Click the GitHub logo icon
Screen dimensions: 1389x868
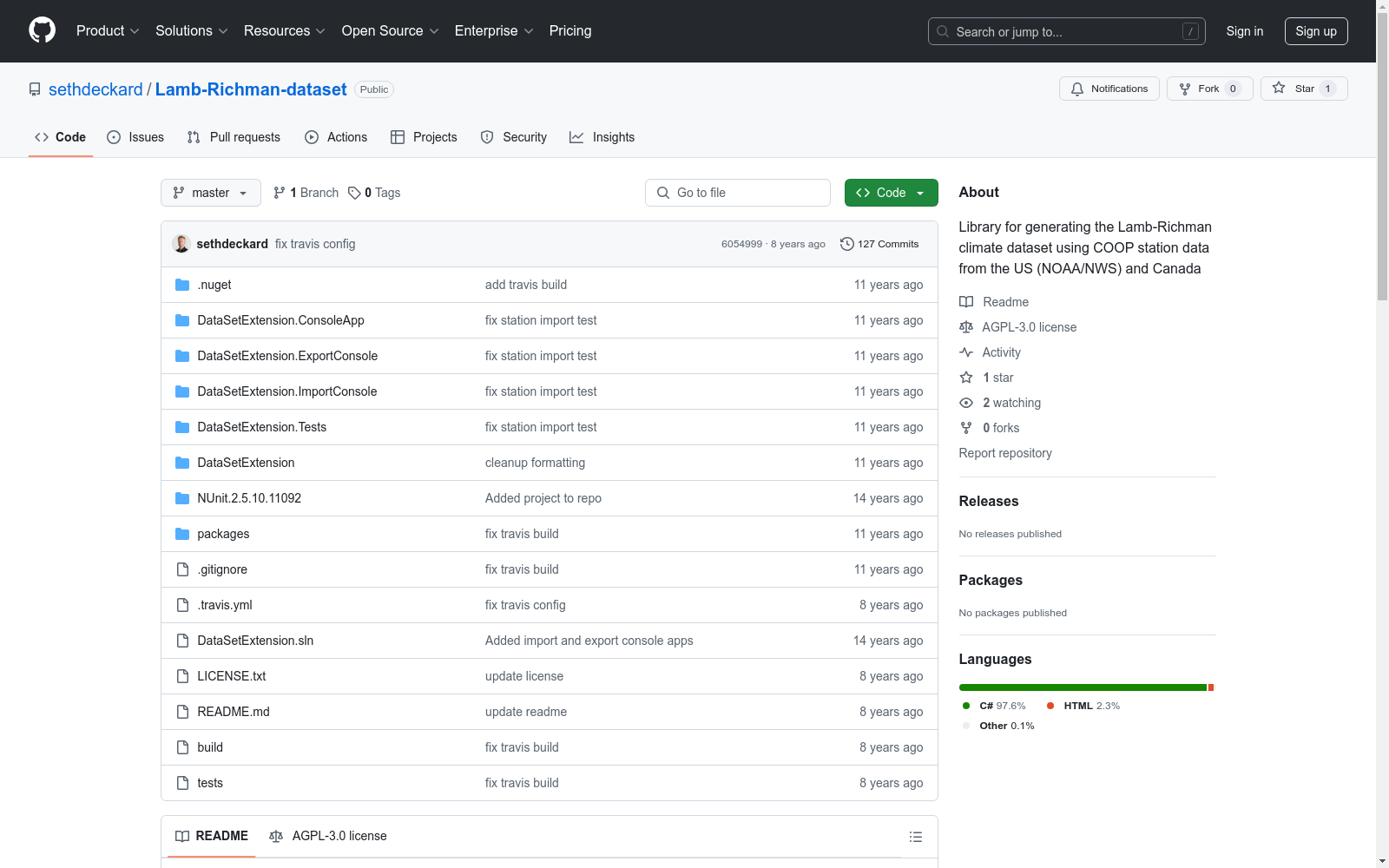tap(42, 30)
